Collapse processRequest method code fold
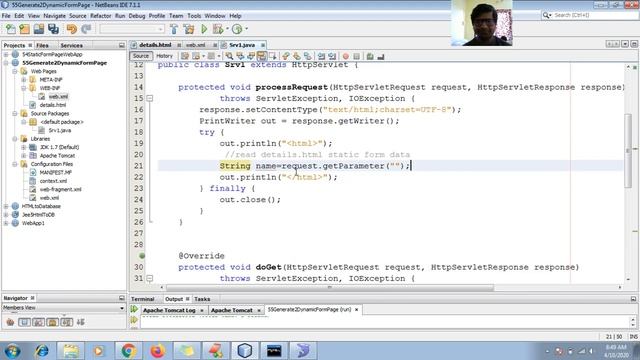Screen dimensions: 640x360 click(x=150, y=98)
